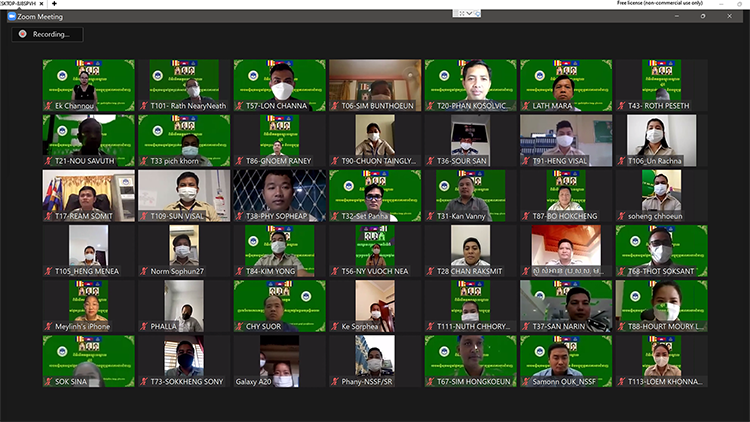Click the Zoom logo in title bar
Viewport: 750px width, 422px height.
[7, 16]
